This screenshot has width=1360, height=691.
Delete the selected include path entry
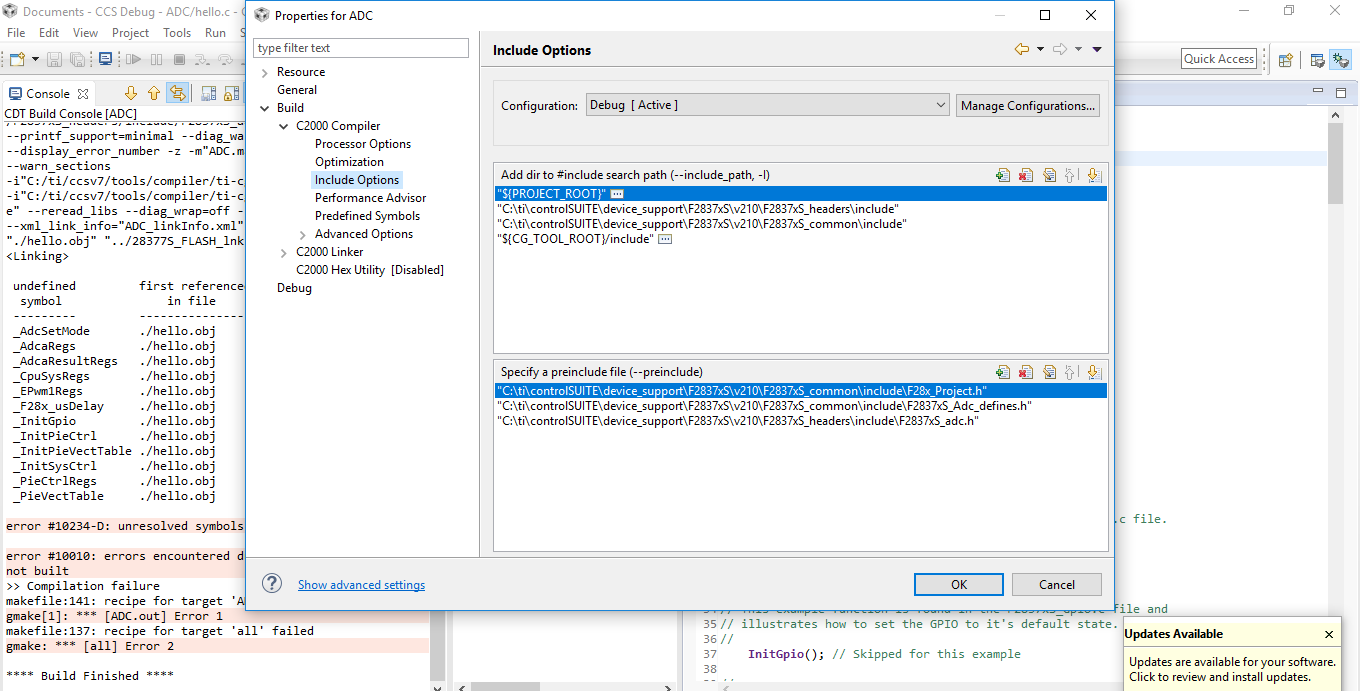click(1025, 174)
